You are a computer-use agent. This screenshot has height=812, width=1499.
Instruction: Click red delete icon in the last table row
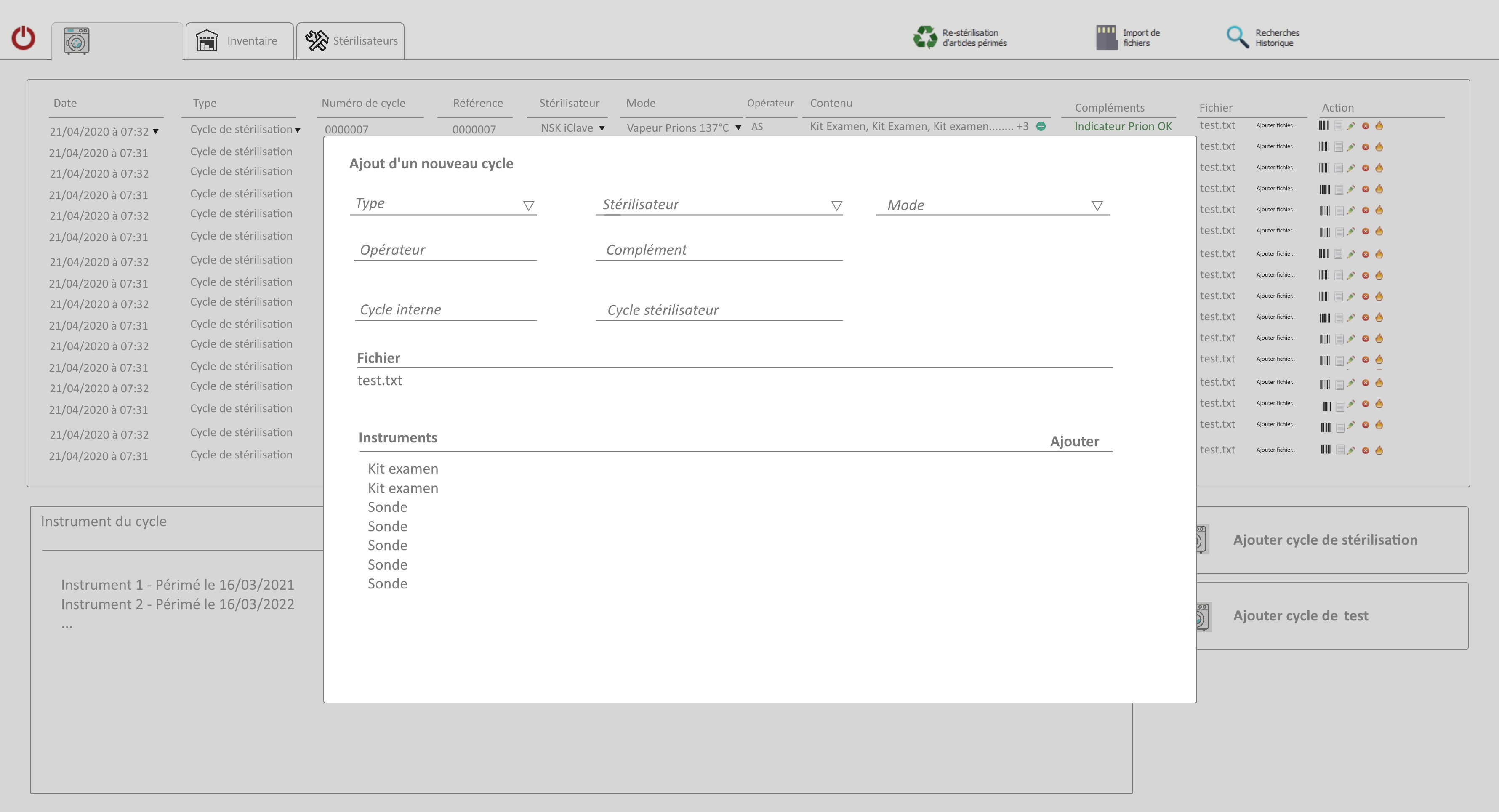tap(1365, 450)
